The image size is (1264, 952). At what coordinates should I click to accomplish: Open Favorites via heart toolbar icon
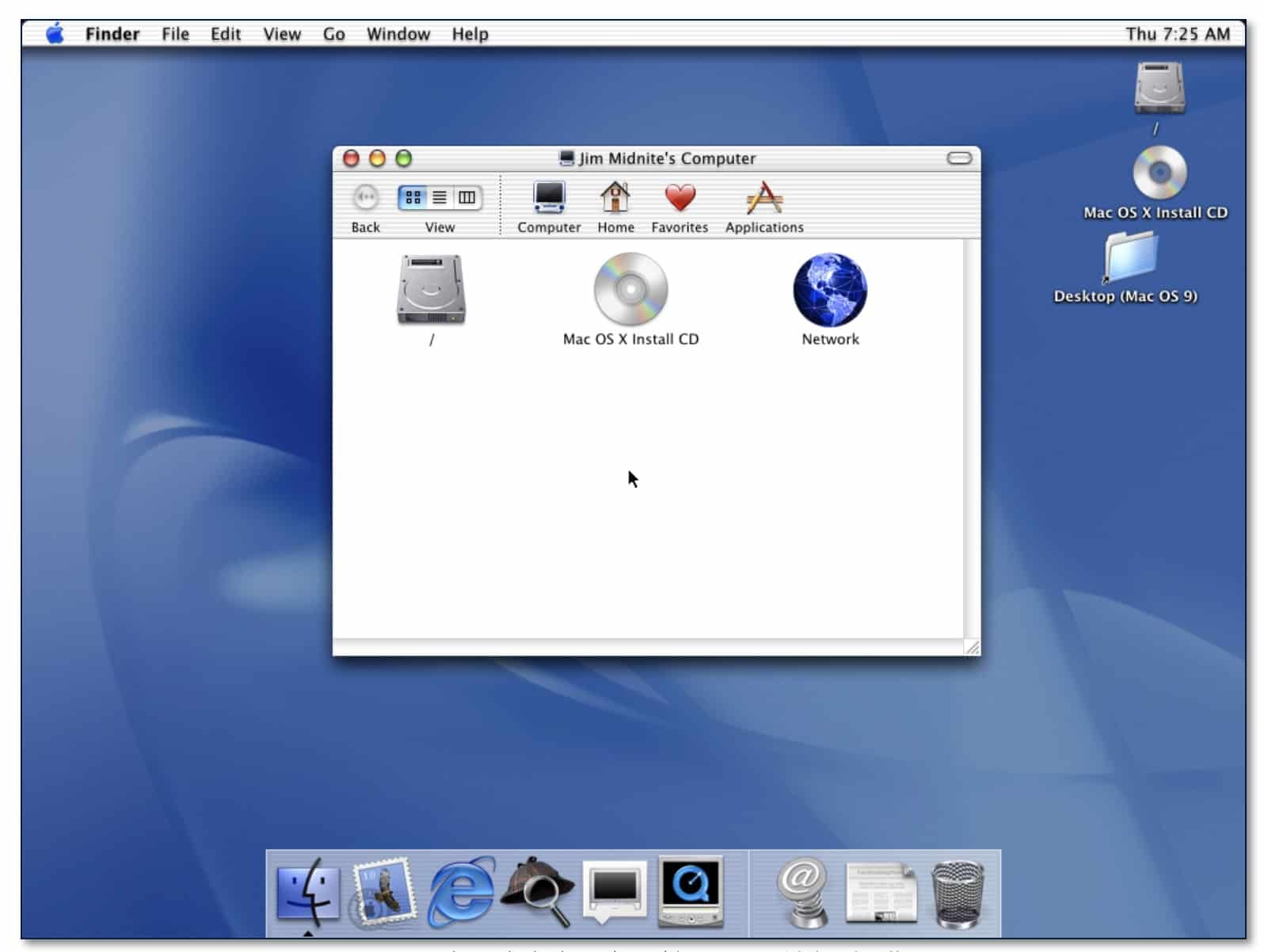coord(680,198)
